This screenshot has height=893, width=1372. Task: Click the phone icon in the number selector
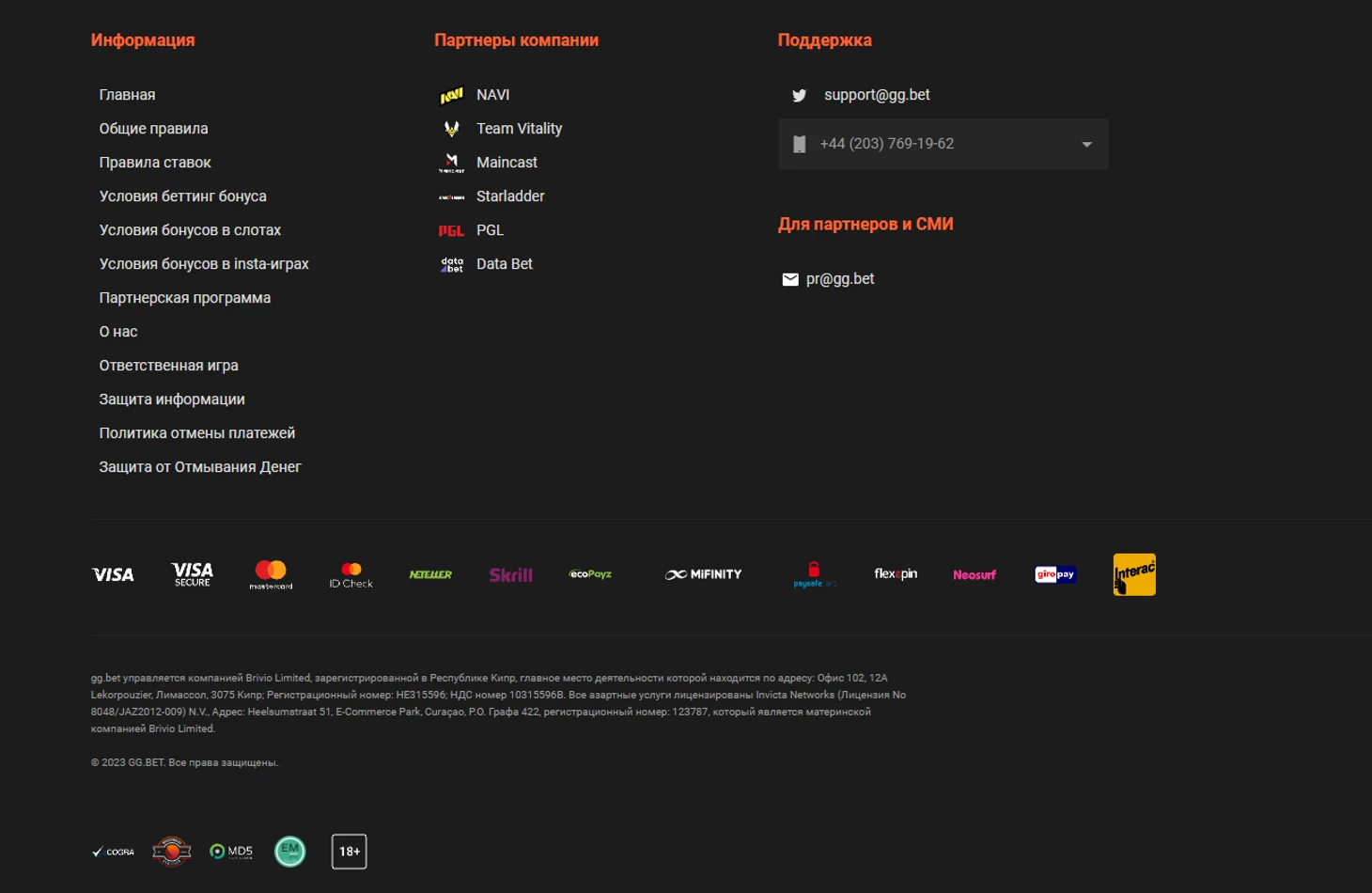800,144
